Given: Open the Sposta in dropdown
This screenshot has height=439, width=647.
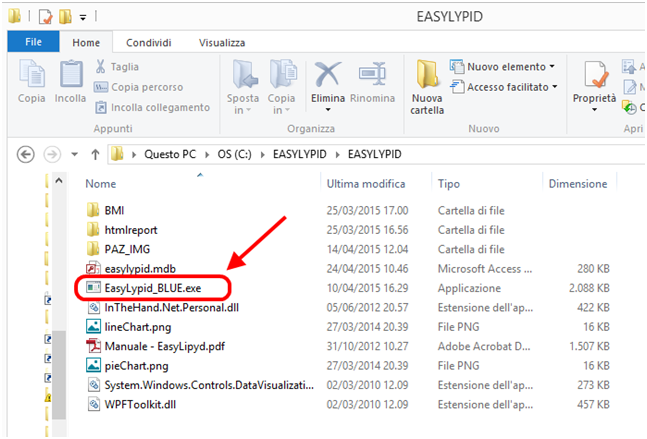Looking at the screenshot, I should [243, 87].
